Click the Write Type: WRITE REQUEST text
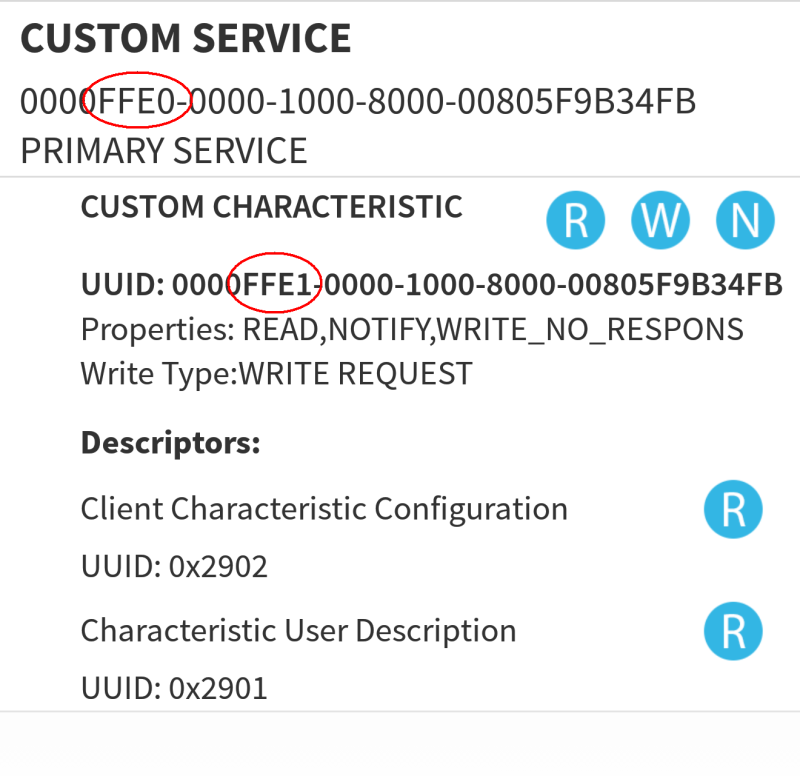This screenshot has width=800, height=776. pyautogui.click(x=276, y=373)
